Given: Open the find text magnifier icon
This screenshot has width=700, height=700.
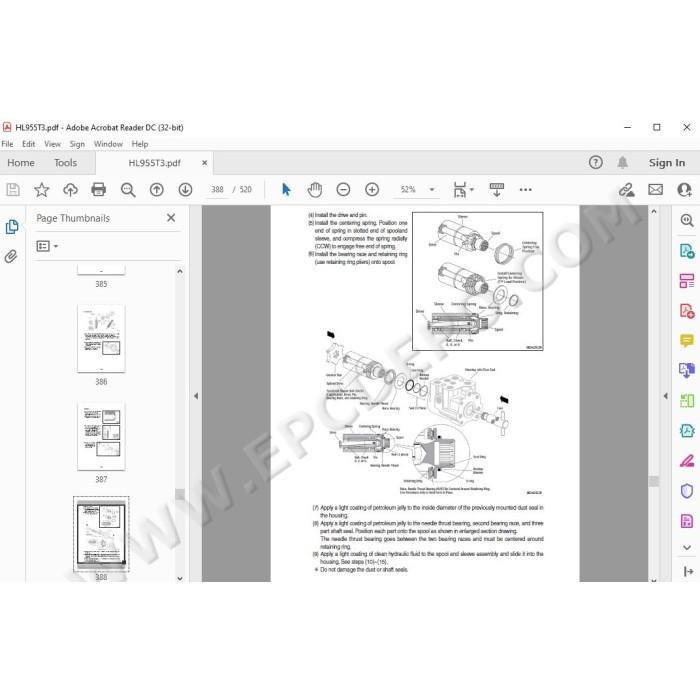Looking at the screenshot, I should pos(128,190).
